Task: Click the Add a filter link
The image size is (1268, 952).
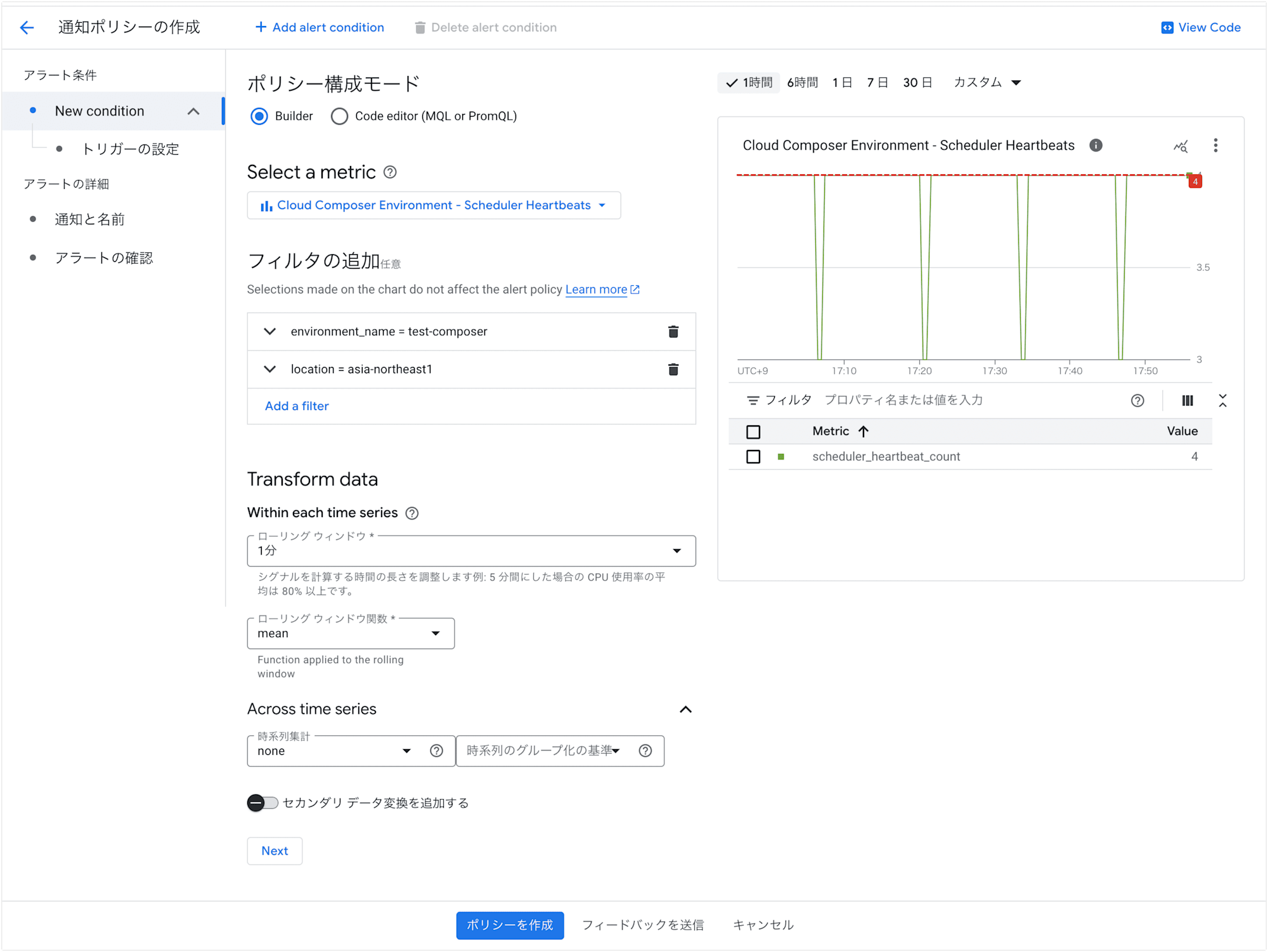Action: 296,405
